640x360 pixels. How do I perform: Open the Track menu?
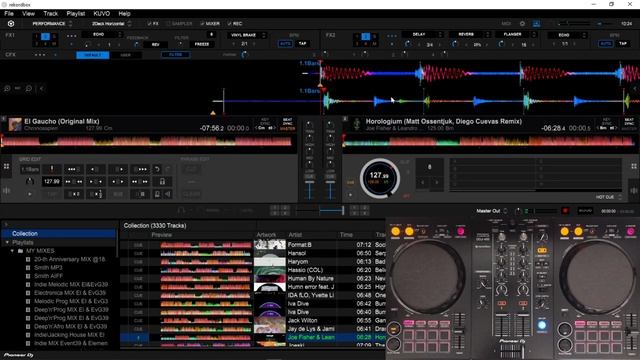coord(51,13)
